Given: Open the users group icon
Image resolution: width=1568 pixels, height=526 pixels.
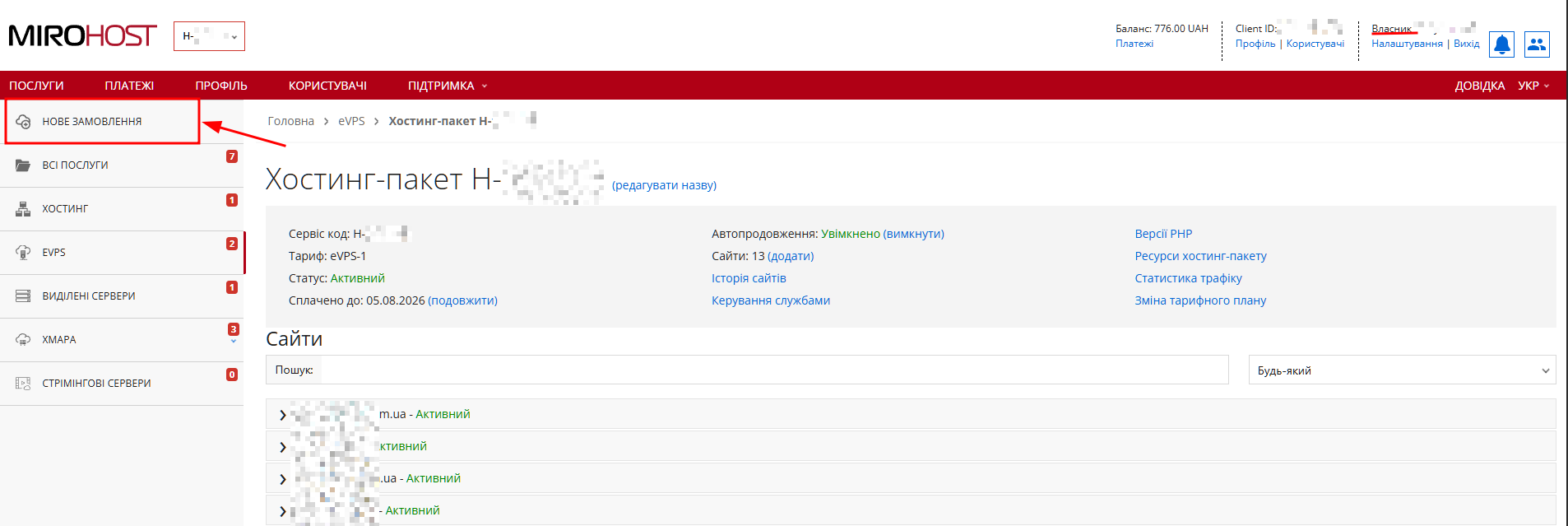Looking at the screenshot, I should 1536,44.
